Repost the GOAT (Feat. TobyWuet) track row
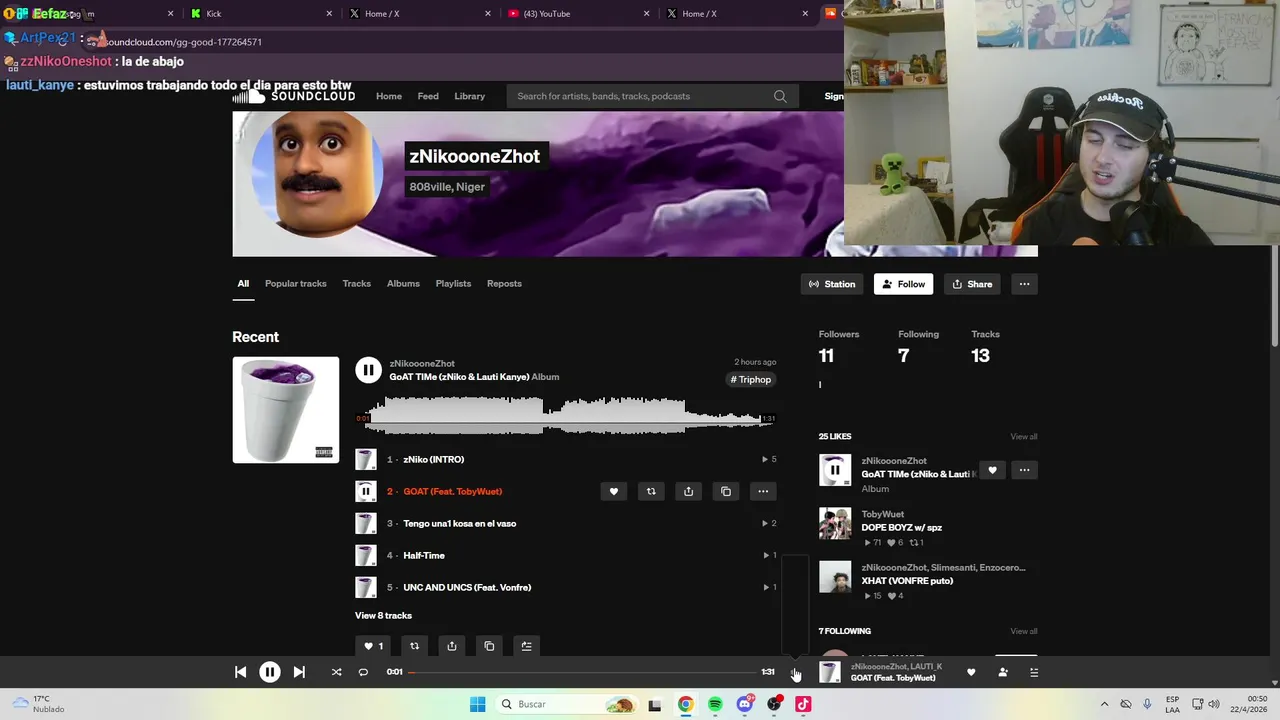 [651, 491]
